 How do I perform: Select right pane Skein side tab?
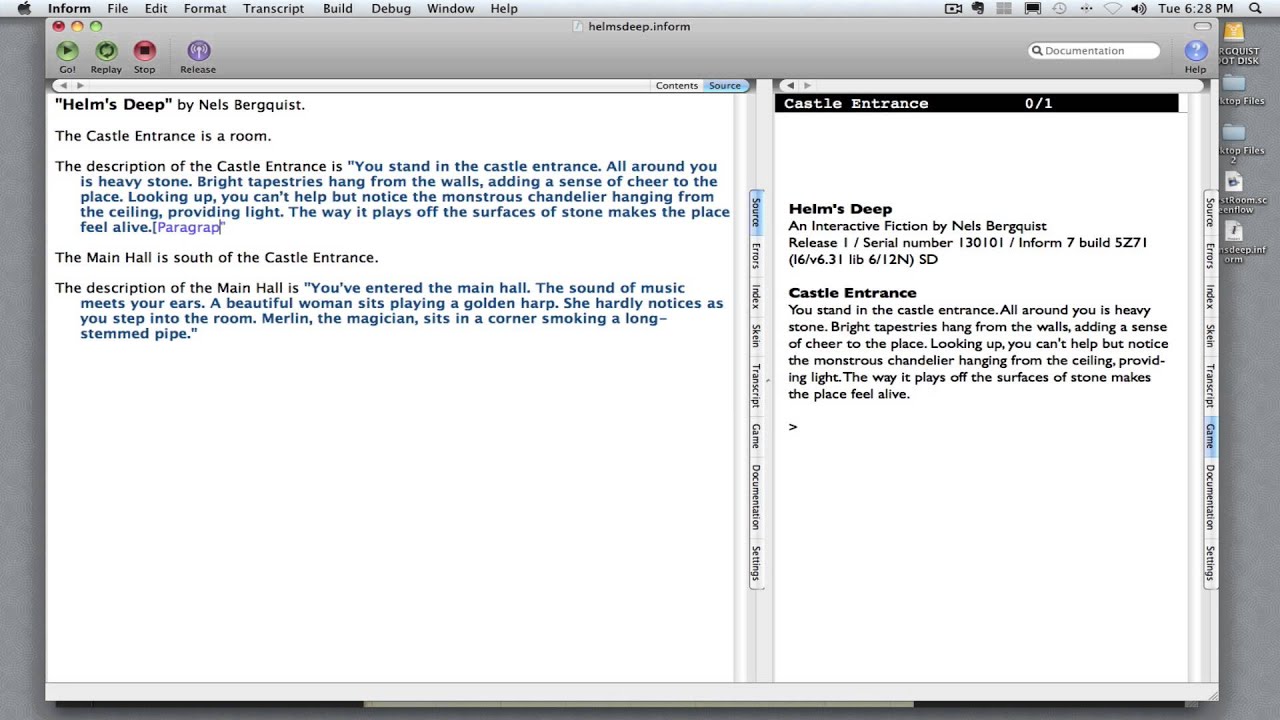[x=1210, y=336]
